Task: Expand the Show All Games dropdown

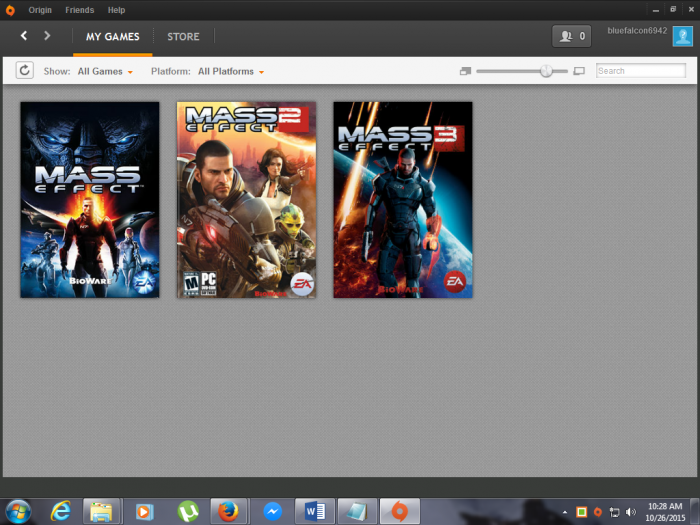Action: tap(105, 72)
